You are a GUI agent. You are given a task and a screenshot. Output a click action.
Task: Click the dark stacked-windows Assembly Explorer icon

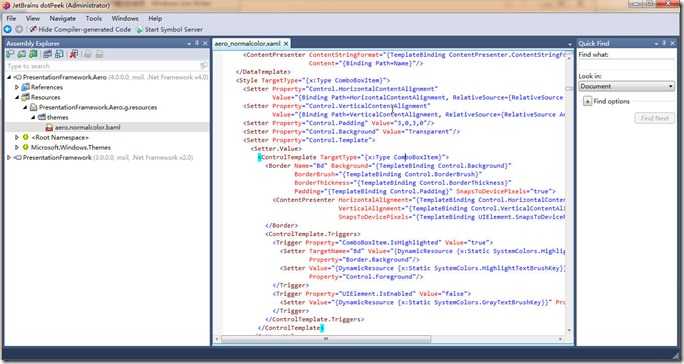click(48, 54)
